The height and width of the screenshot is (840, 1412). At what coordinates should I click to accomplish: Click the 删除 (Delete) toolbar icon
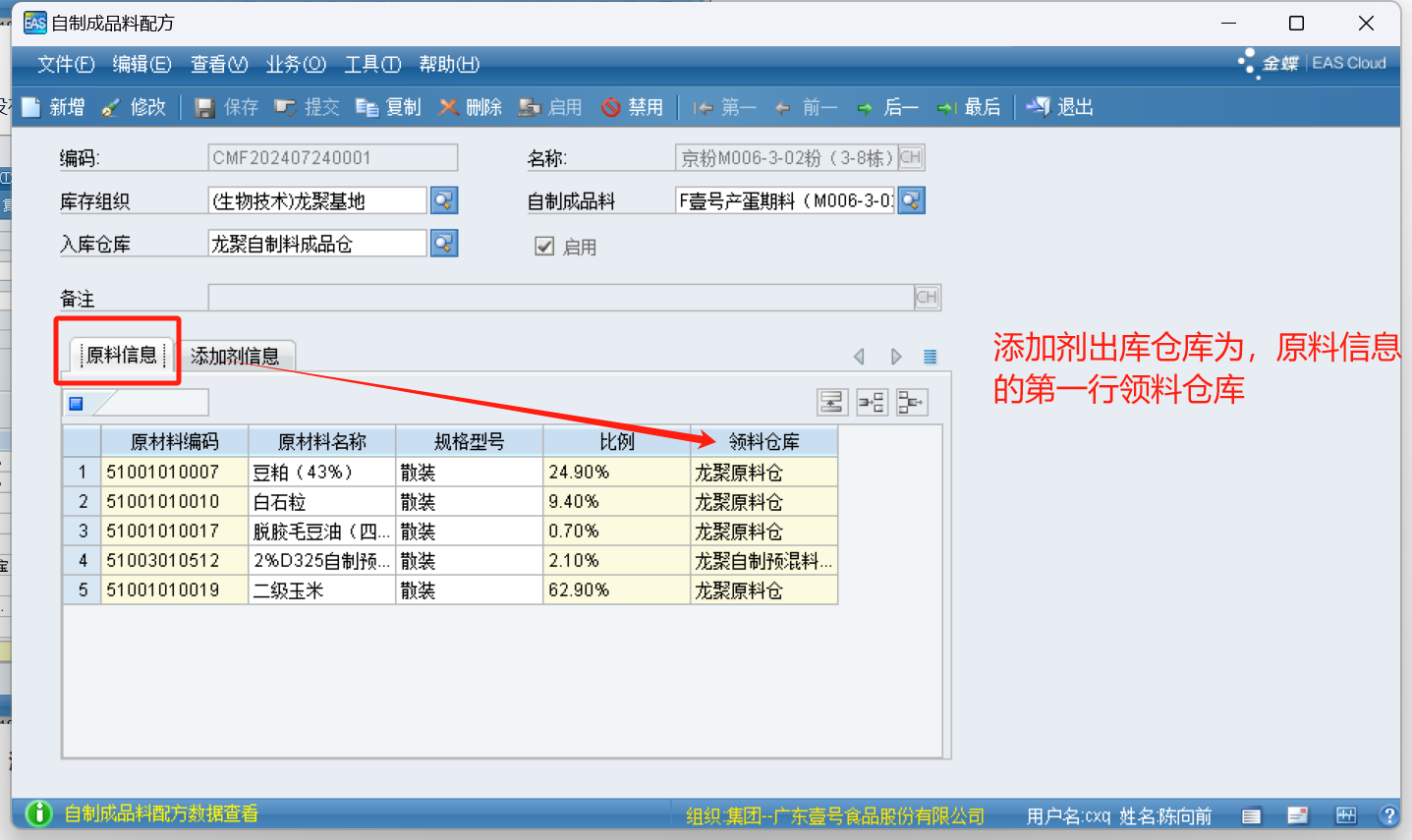point(449,107)
